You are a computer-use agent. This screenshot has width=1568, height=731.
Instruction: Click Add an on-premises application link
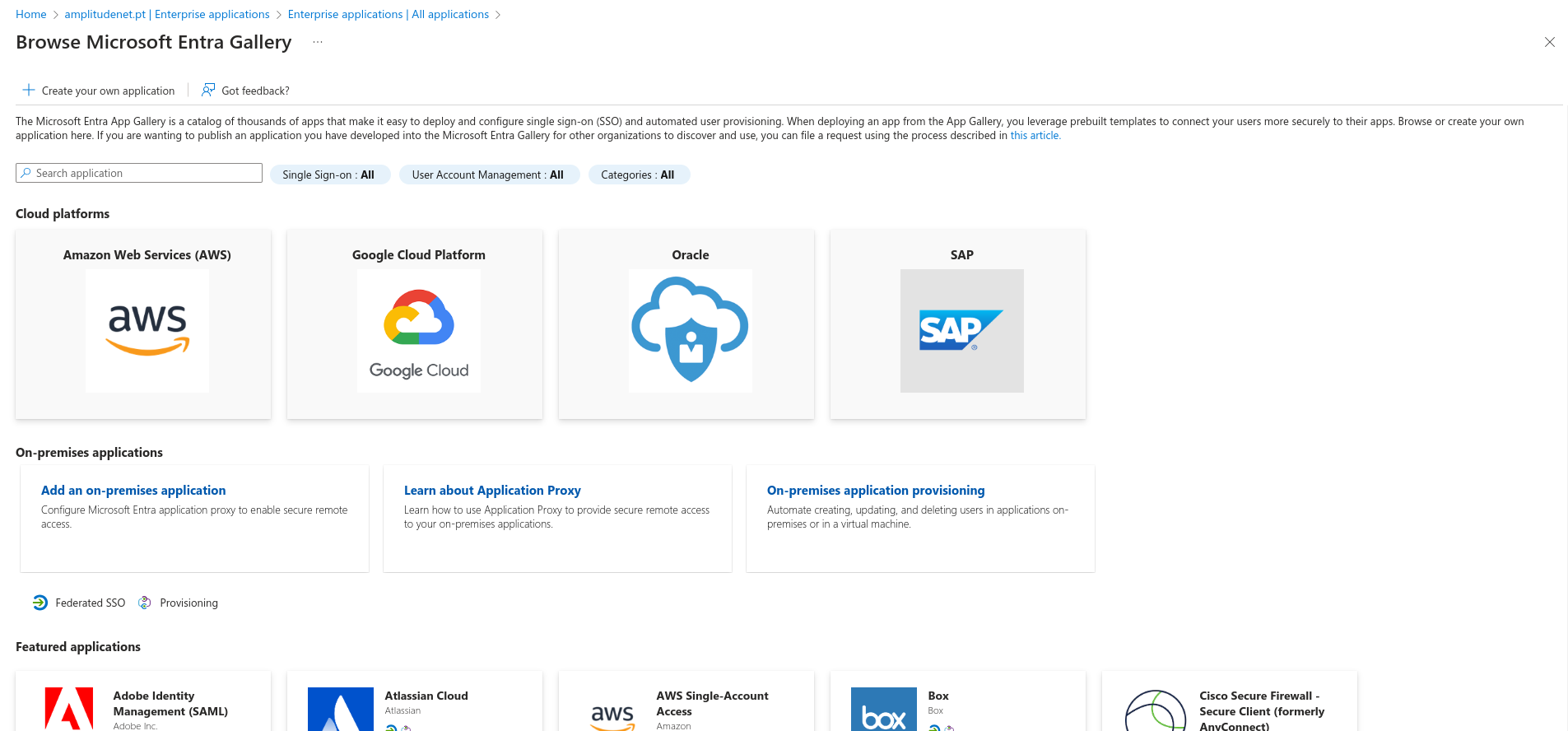click(x=133, y=490)
